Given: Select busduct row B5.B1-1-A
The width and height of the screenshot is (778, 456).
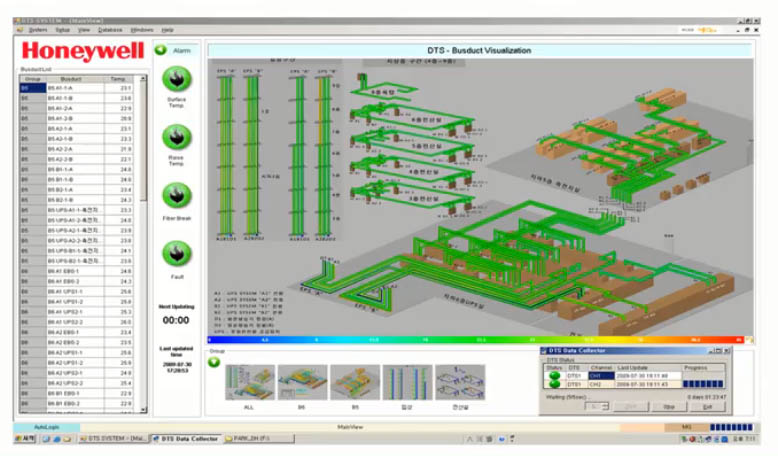Looking at the screenshot, I should click(76, 169).
